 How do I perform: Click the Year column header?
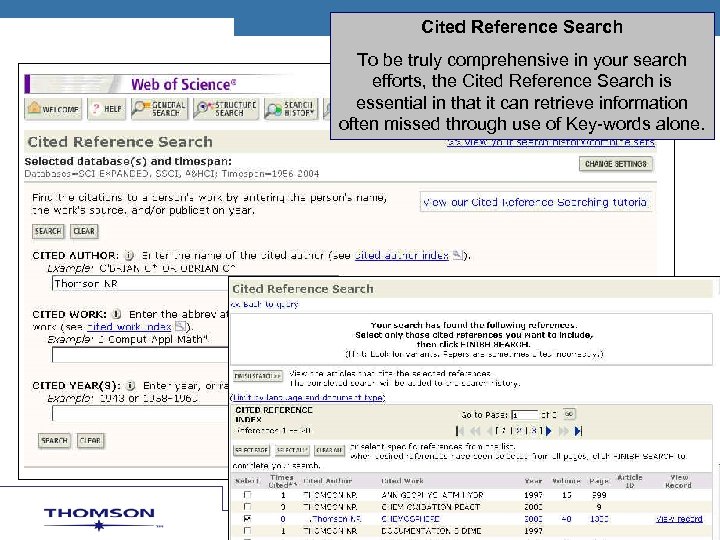(533, 481)
